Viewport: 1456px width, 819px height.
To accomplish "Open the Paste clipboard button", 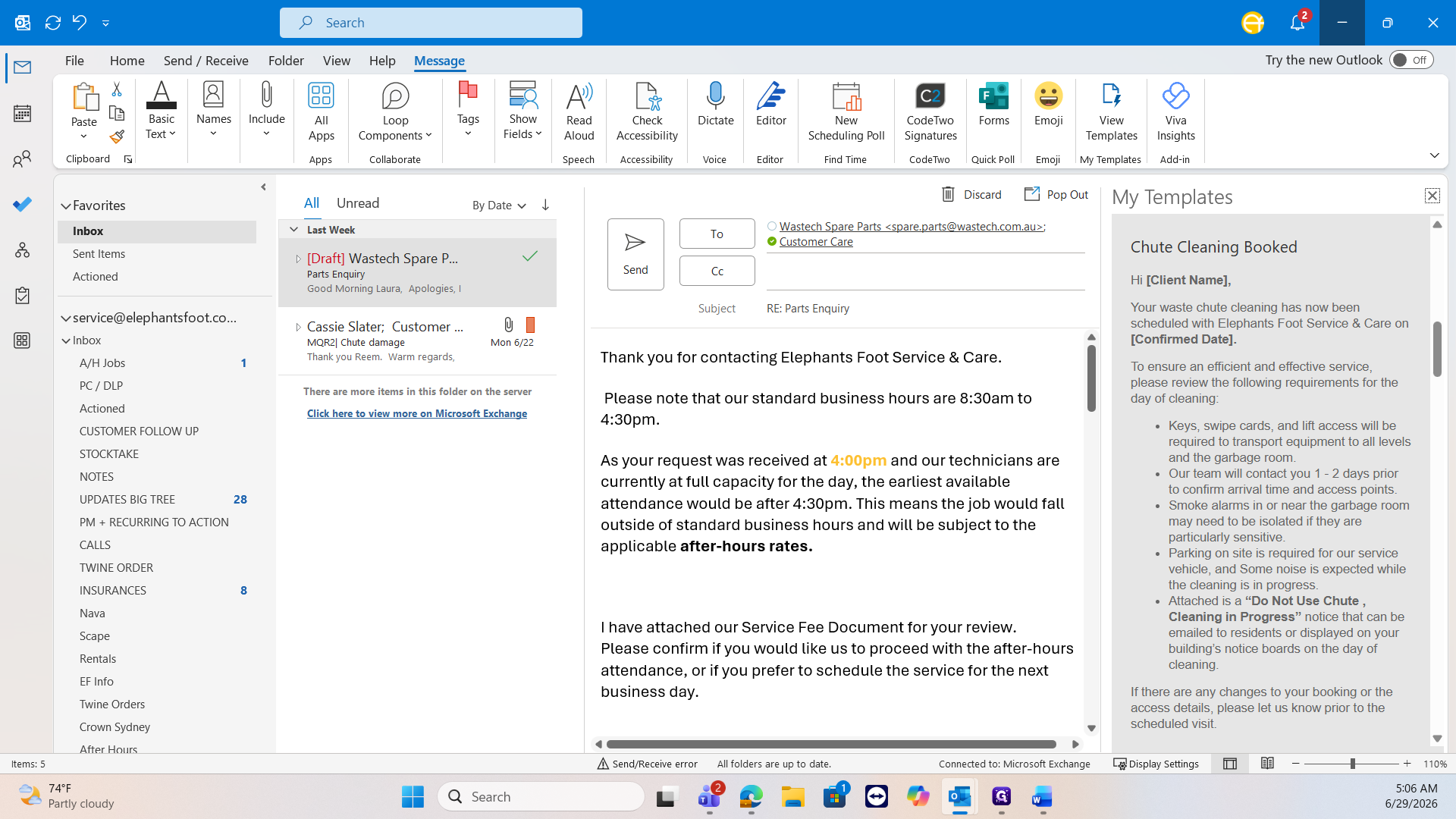I will pyautogui.click(x=84, y=111).
